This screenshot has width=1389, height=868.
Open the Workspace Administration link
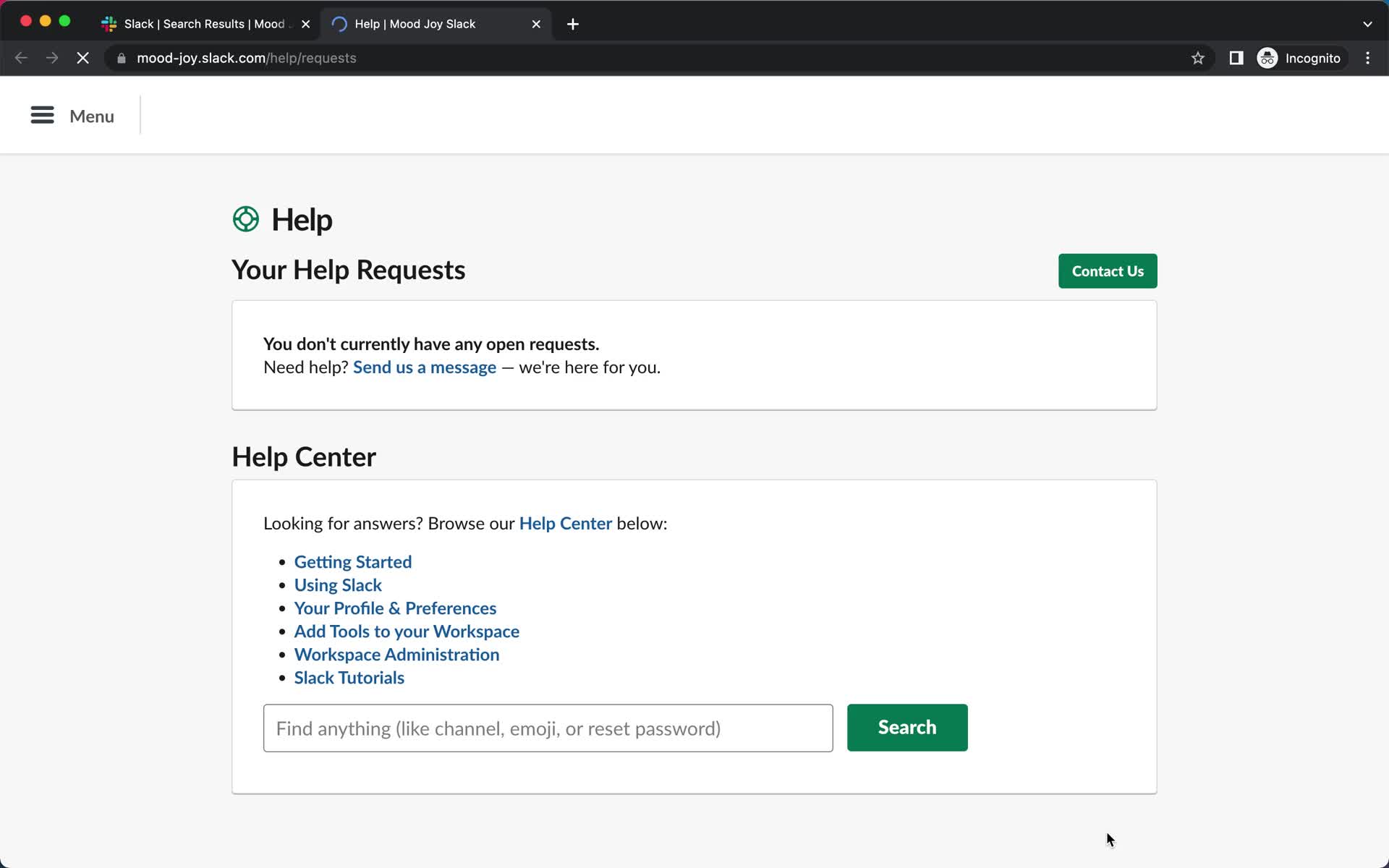point(396,655)
